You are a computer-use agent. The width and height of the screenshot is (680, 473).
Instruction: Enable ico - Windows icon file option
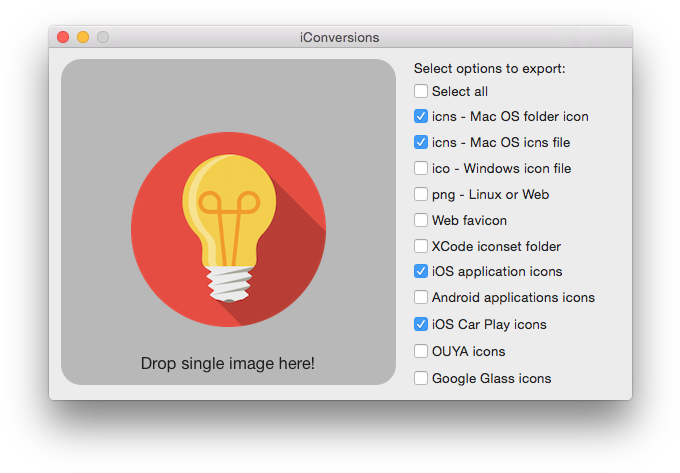coord(421,168)
